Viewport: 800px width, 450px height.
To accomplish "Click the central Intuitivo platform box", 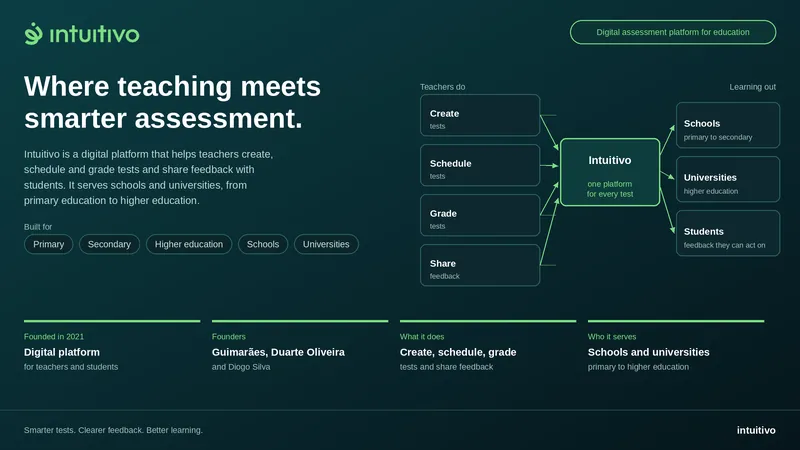I will click(610, 172).
